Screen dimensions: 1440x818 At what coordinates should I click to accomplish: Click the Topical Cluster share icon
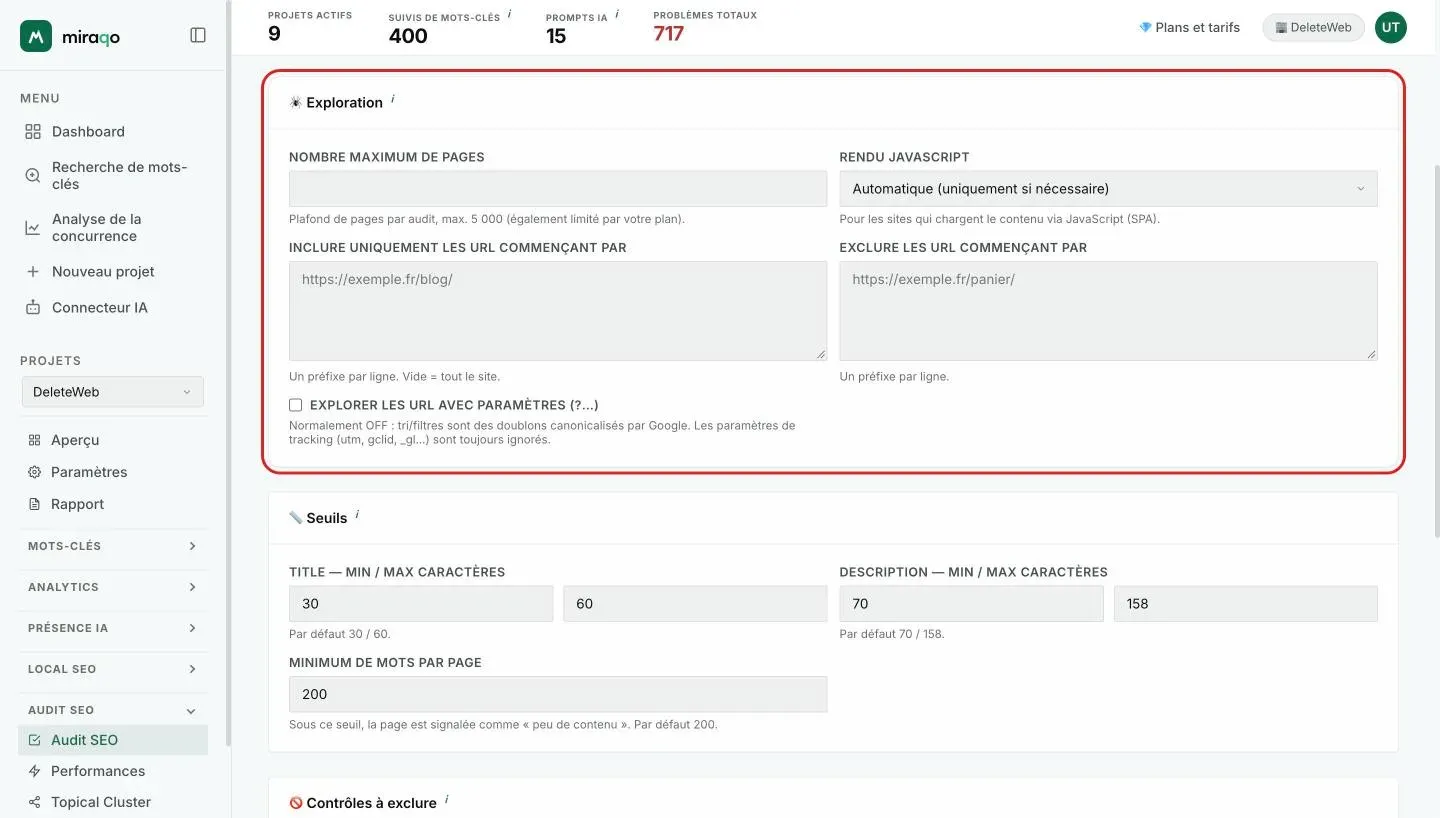click(x=35, y=802)
